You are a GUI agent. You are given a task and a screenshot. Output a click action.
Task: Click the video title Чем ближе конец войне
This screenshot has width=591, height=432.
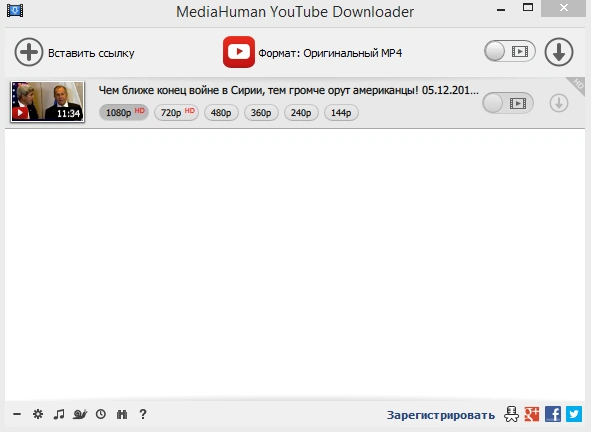[288, 90]
